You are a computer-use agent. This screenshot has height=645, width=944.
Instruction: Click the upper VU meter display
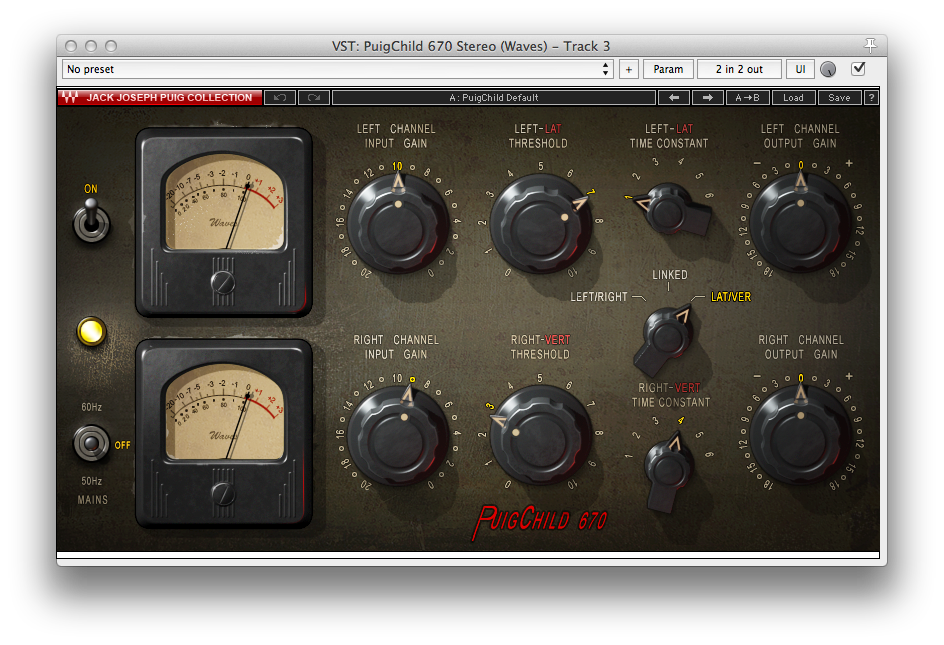pyautogui.click(x=224, y=202)
